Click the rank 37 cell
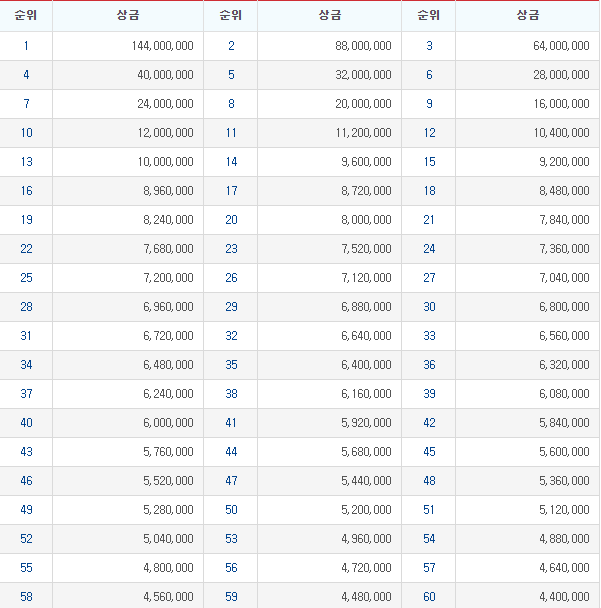This screenshot has width=601, height=608. pyautogui.click(x=26, y=394)
